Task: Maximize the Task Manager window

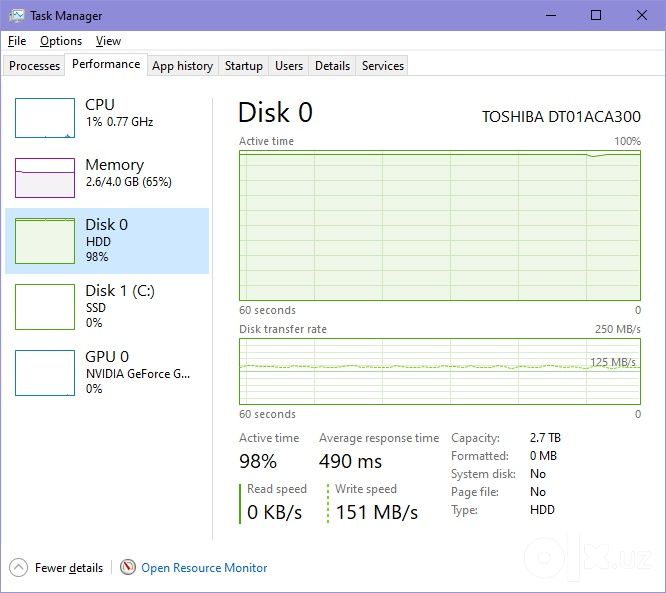Action: pyautogui.click(x=596, y=15)
